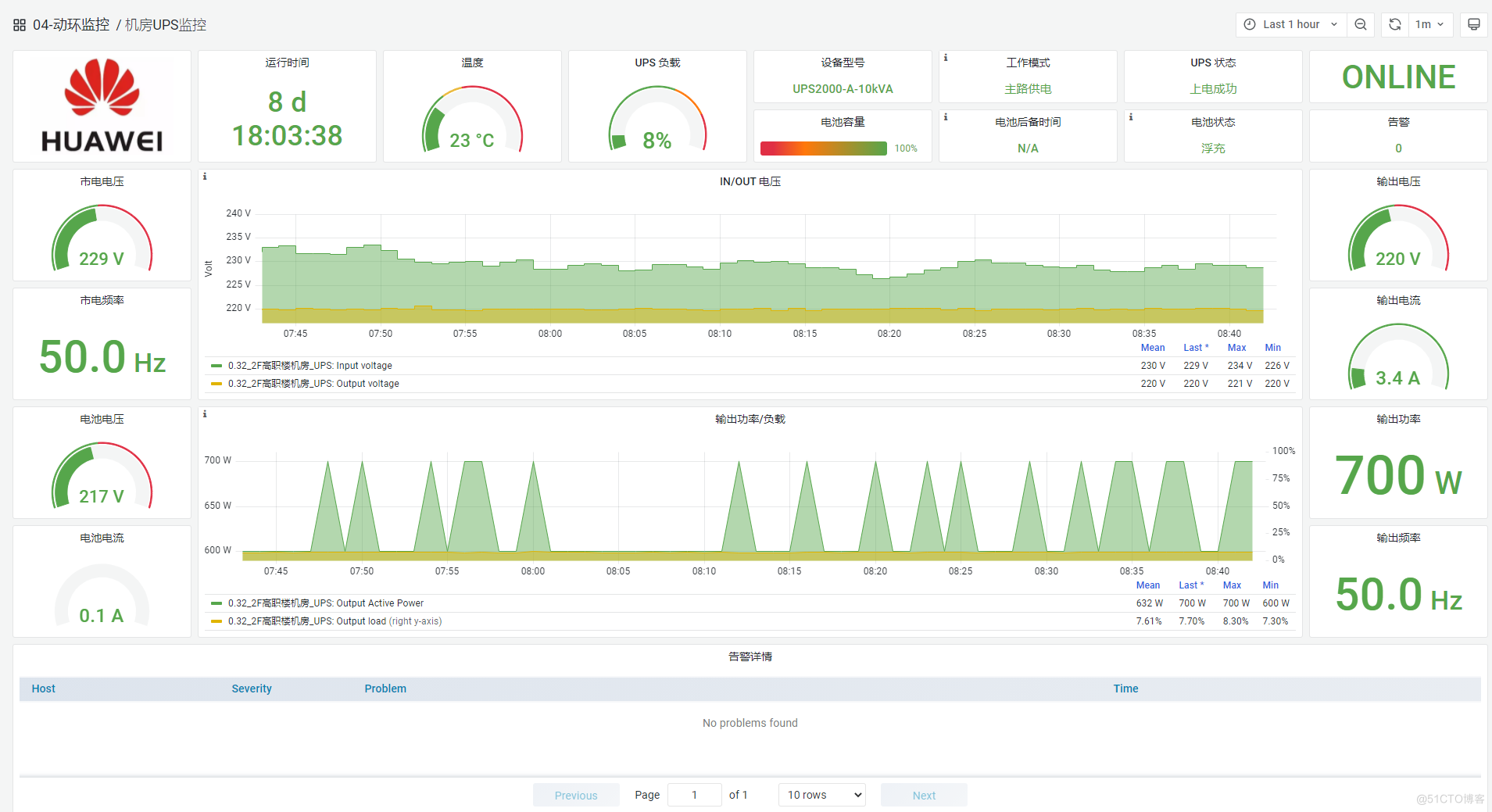Sort power legend by Mean column
This screenshot has width=1492, height=812.
(1147, 585)
